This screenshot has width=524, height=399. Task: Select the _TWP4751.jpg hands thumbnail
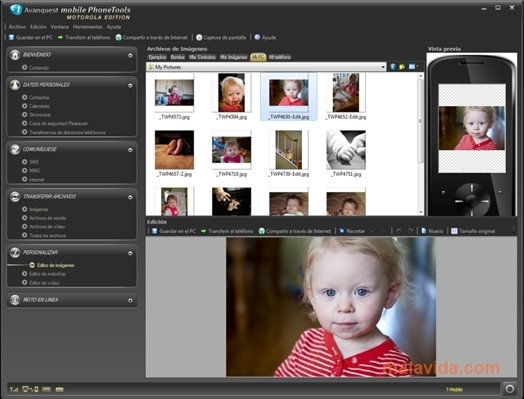tap(346, 150)
